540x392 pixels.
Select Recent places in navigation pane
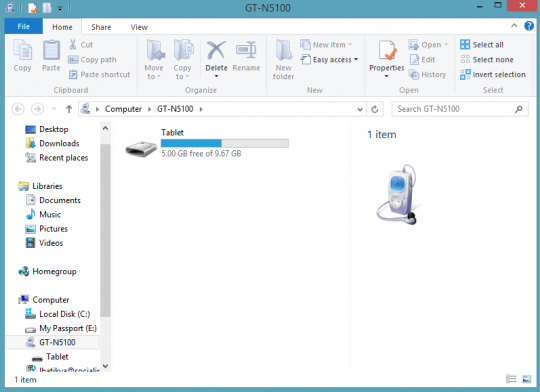[x=57, y=158]
